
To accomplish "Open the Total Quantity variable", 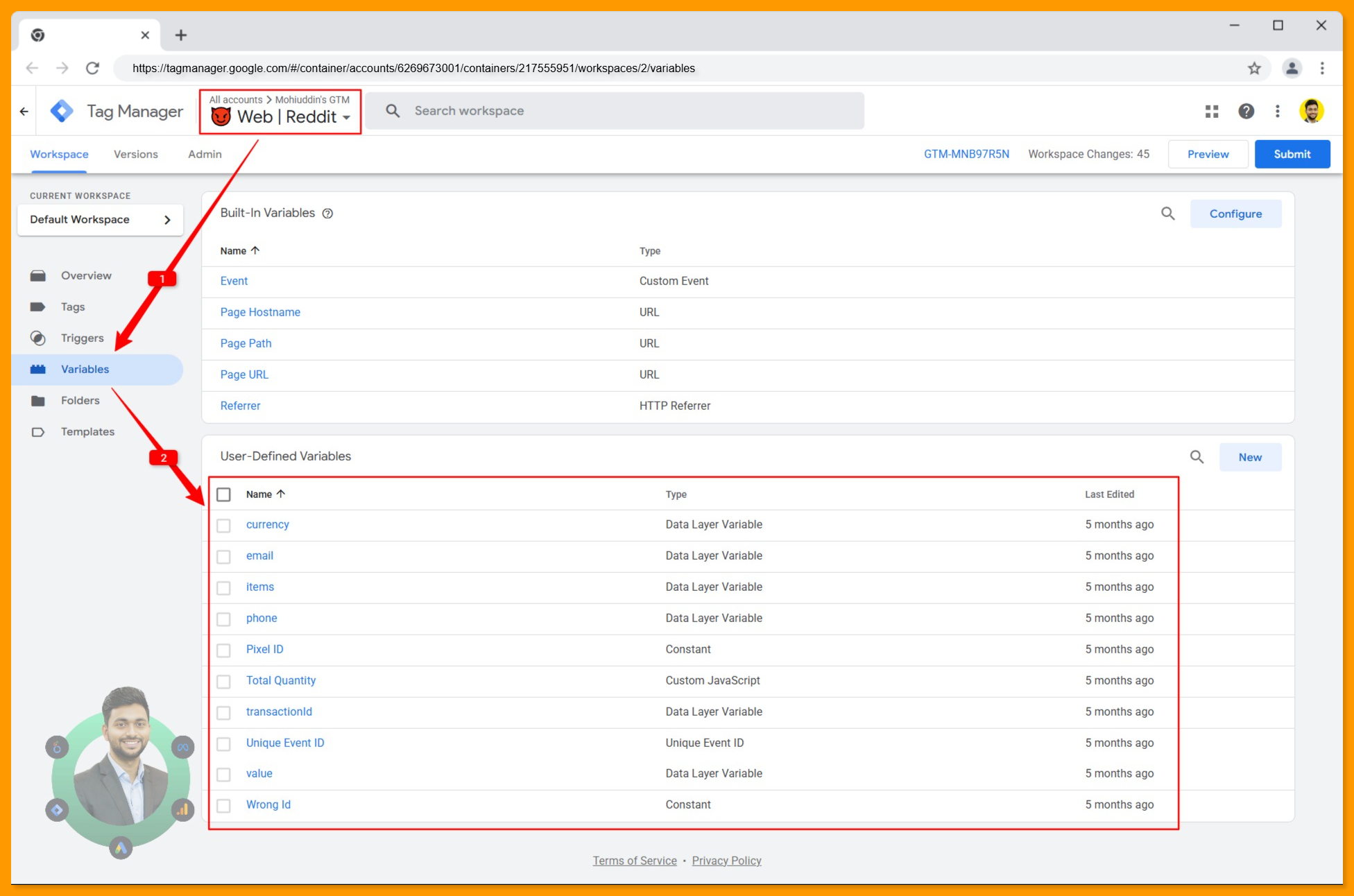I will coord(280,680).
